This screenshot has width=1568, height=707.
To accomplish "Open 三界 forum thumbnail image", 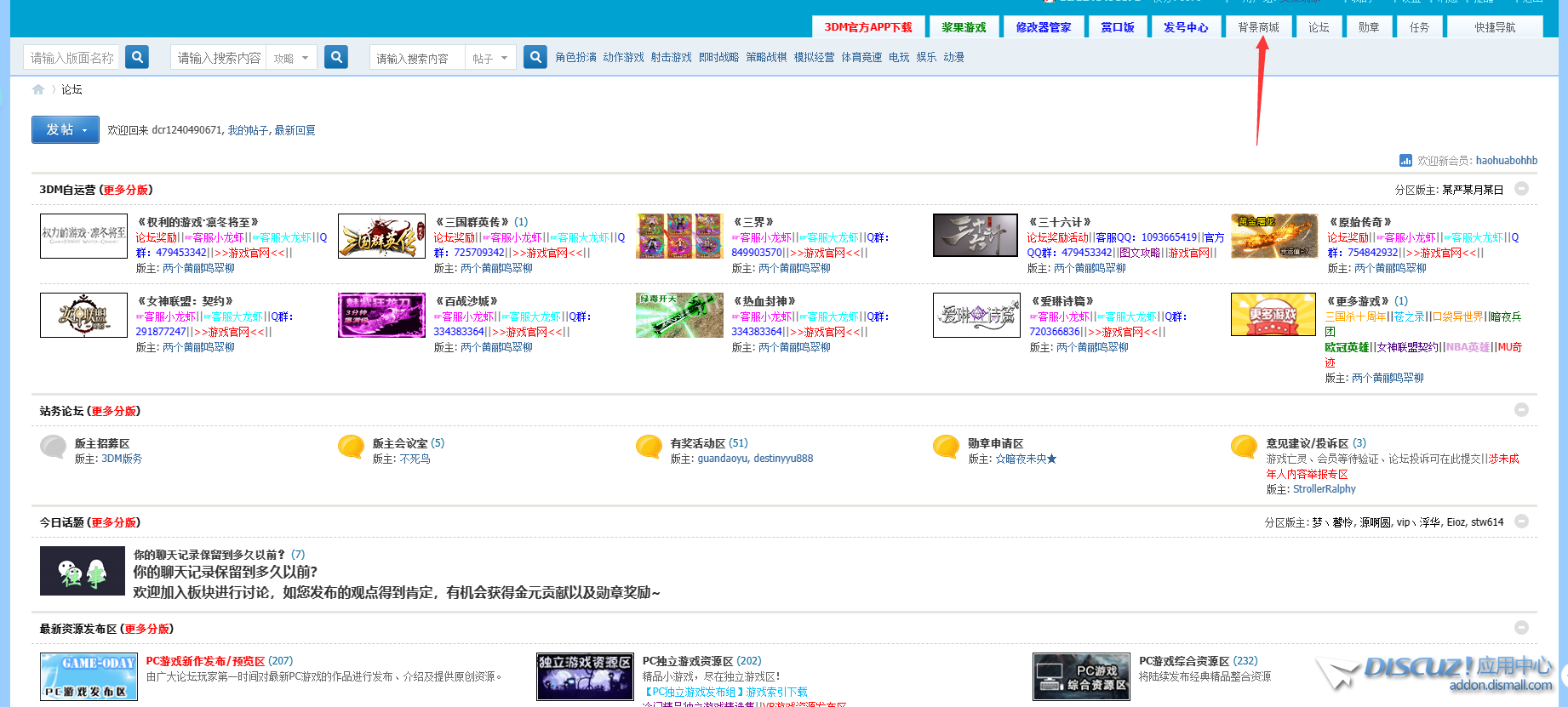I will click(679, 236).
